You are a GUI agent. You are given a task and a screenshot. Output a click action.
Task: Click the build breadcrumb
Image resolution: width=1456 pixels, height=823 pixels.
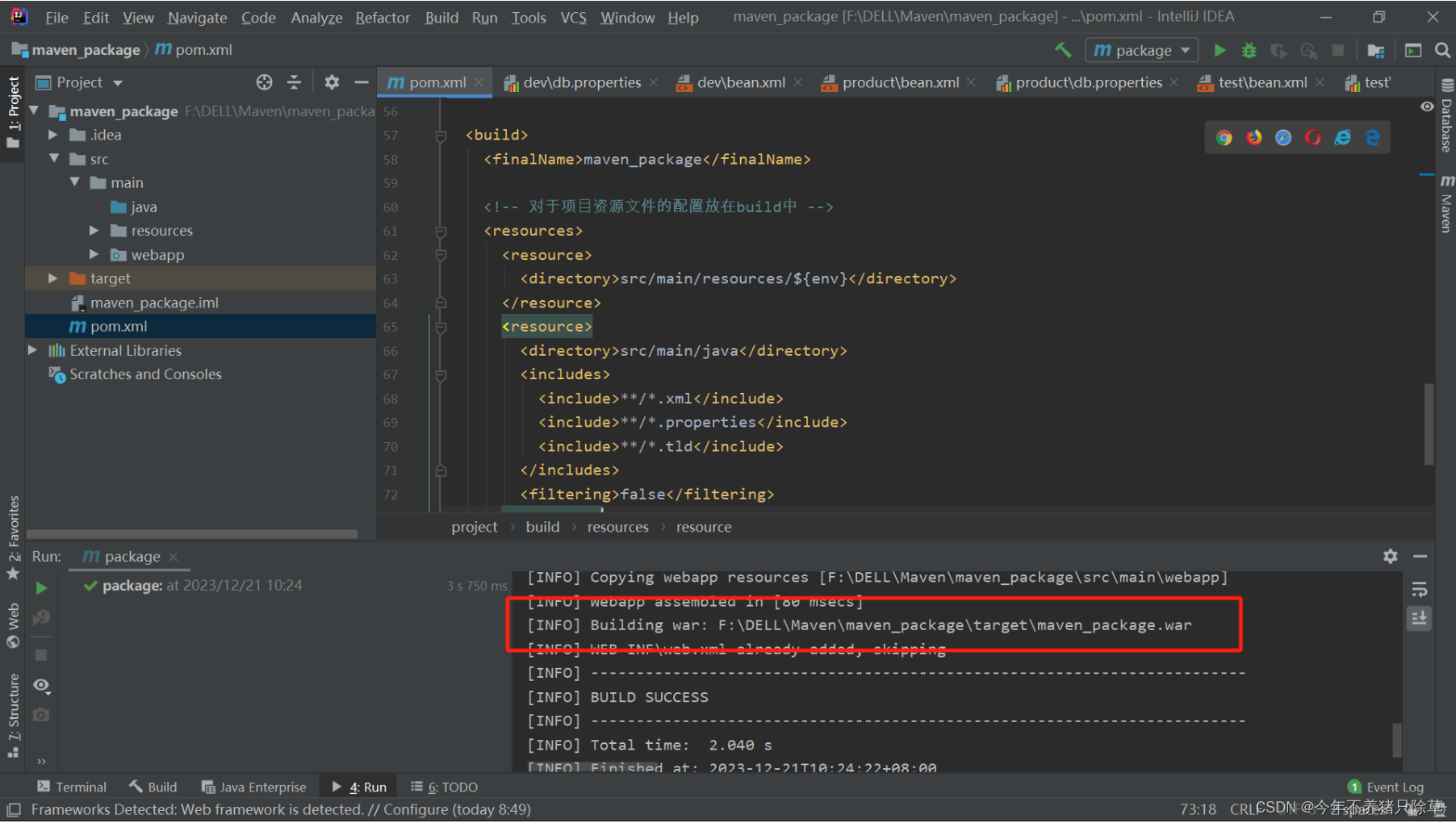click(x=542, y=527)
